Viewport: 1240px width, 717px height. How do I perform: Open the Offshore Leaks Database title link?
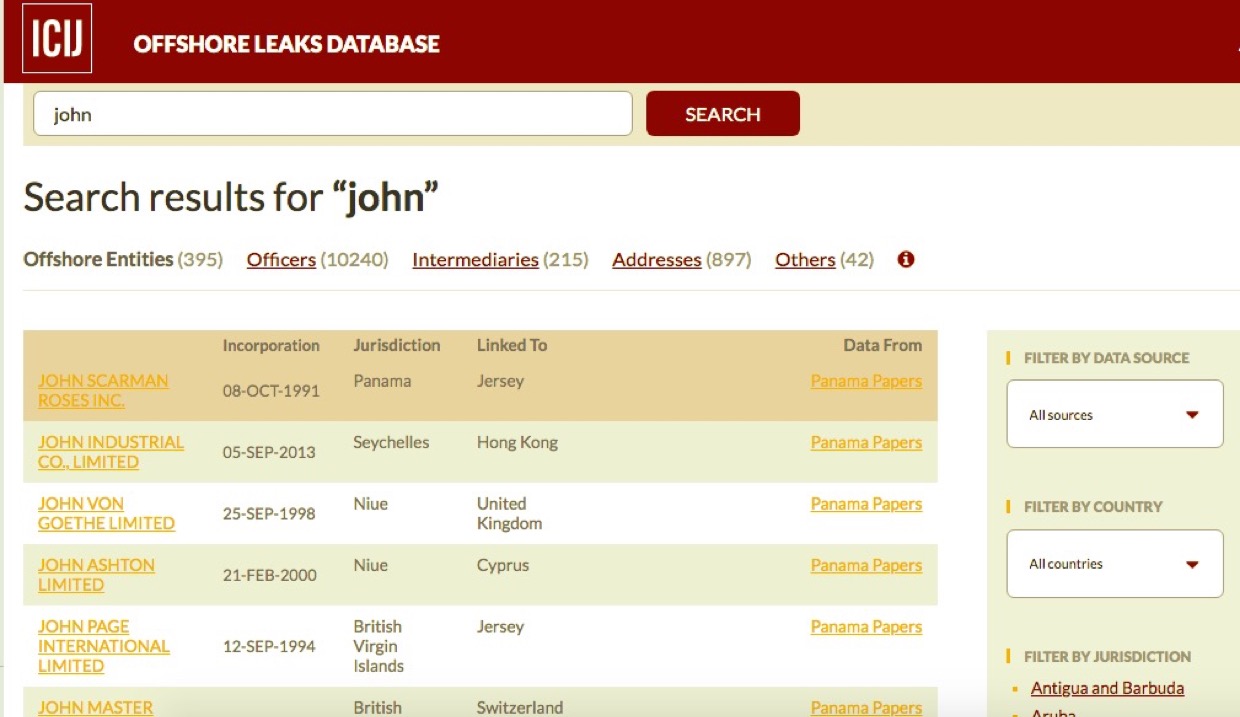[x=286, y=44]
